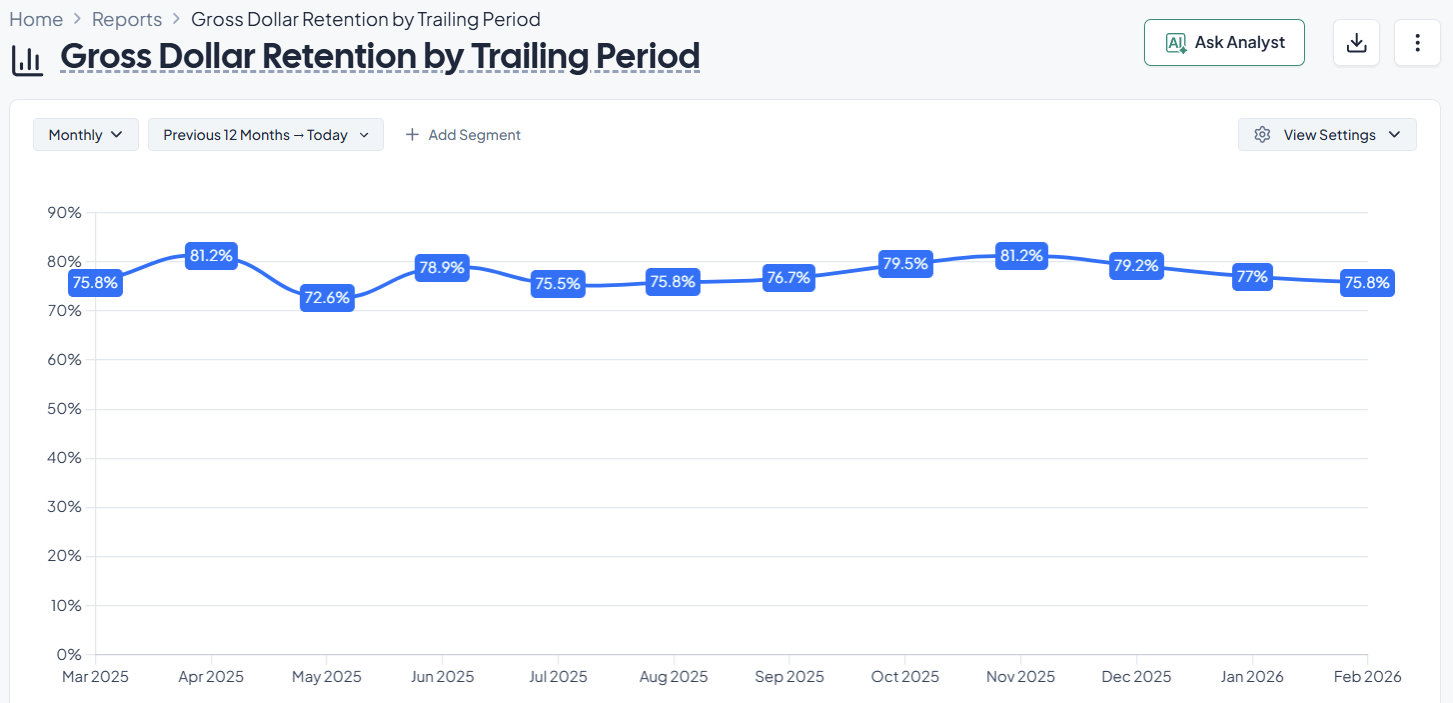1453x703 pixels.
Task: Click the chevron on View Settings
Action: click(x=1394, y=134)
